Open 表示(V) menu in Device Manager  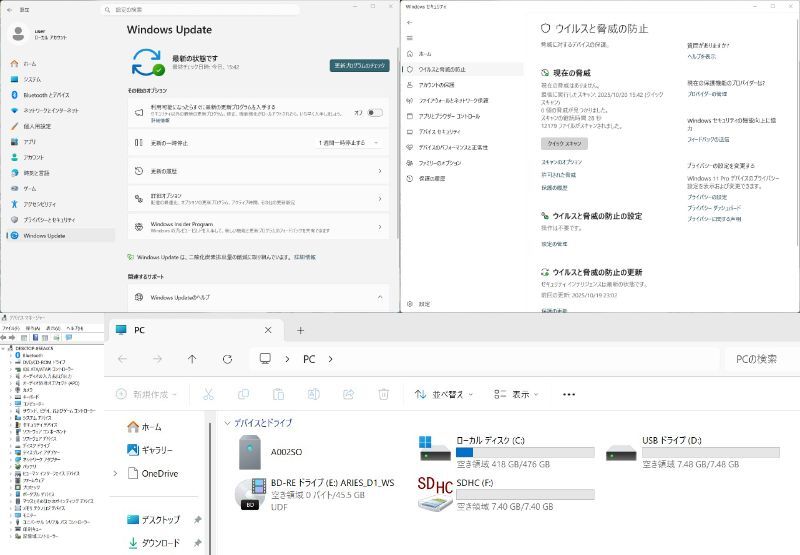[54, 328]
